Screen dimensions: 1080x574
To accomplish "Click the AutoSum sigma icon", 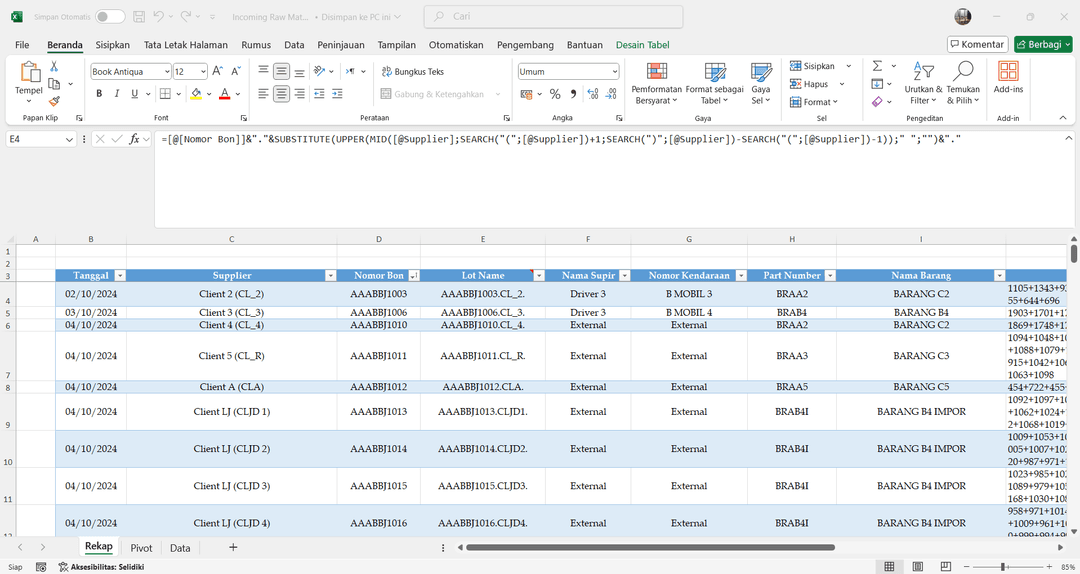I will (x=877, y=66).
